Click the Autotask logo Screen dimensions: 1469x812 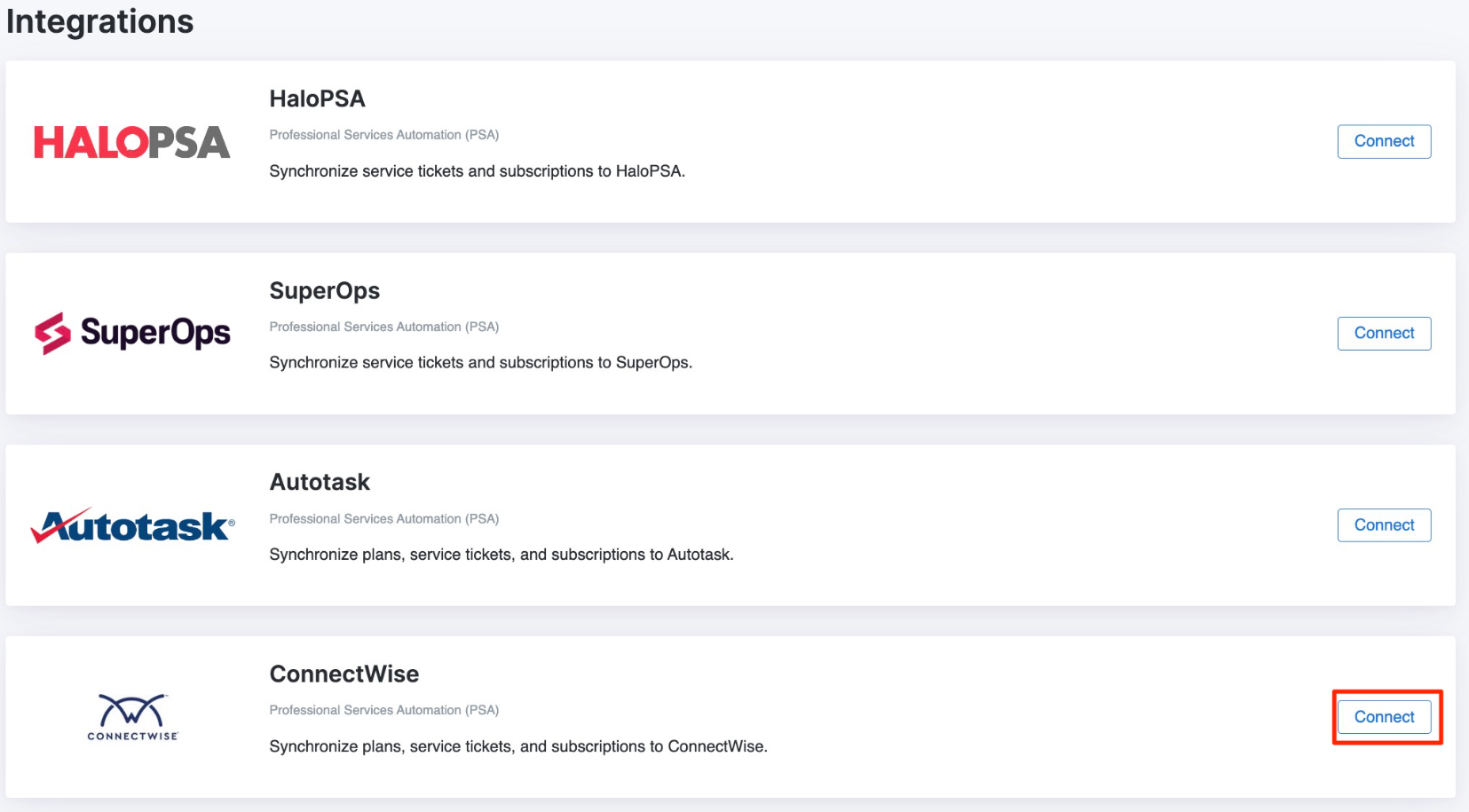pos(132,526)
